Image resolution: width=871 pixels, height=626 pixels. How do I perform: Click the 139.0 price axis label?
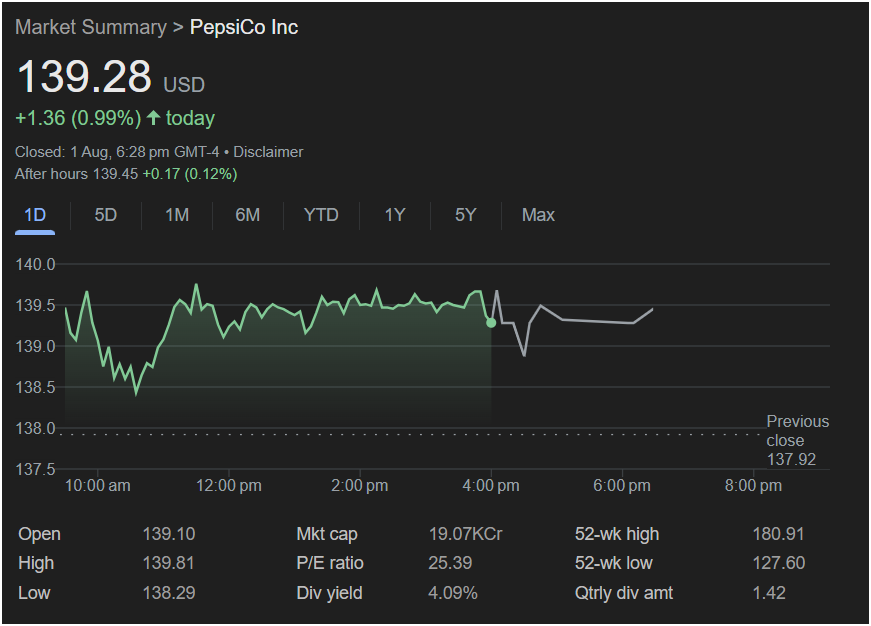tap(36, 347)
